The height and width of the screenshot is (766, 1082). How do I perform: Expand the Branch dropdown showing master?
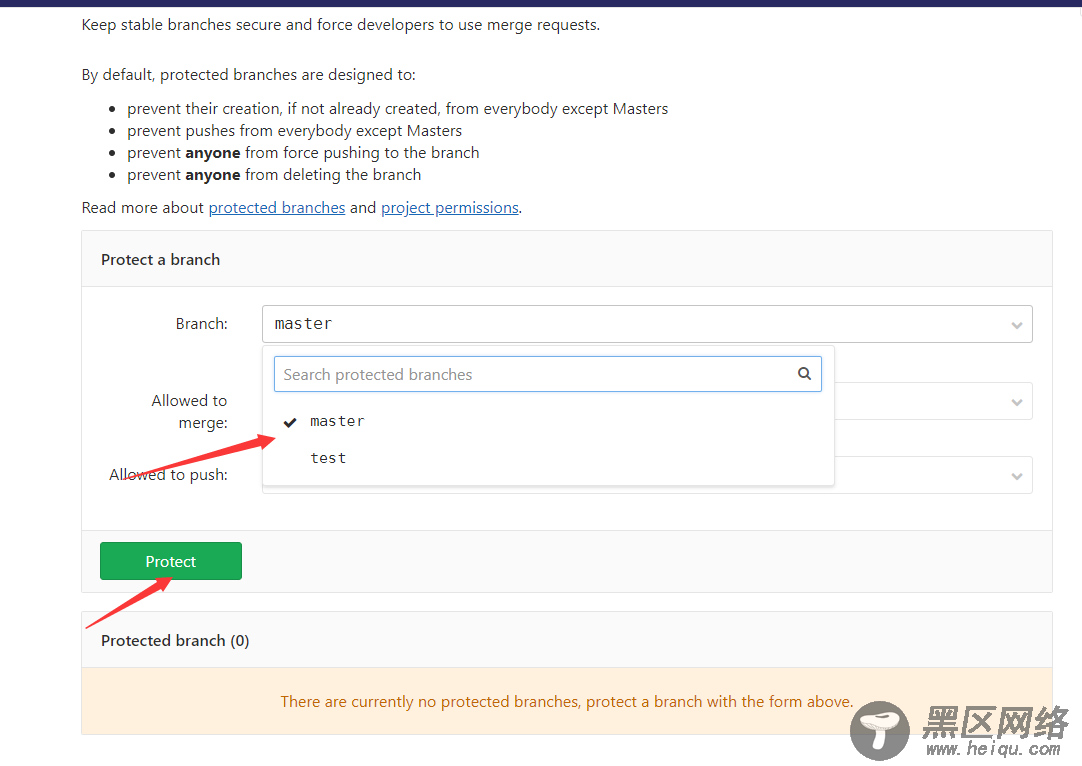(647, 324)
